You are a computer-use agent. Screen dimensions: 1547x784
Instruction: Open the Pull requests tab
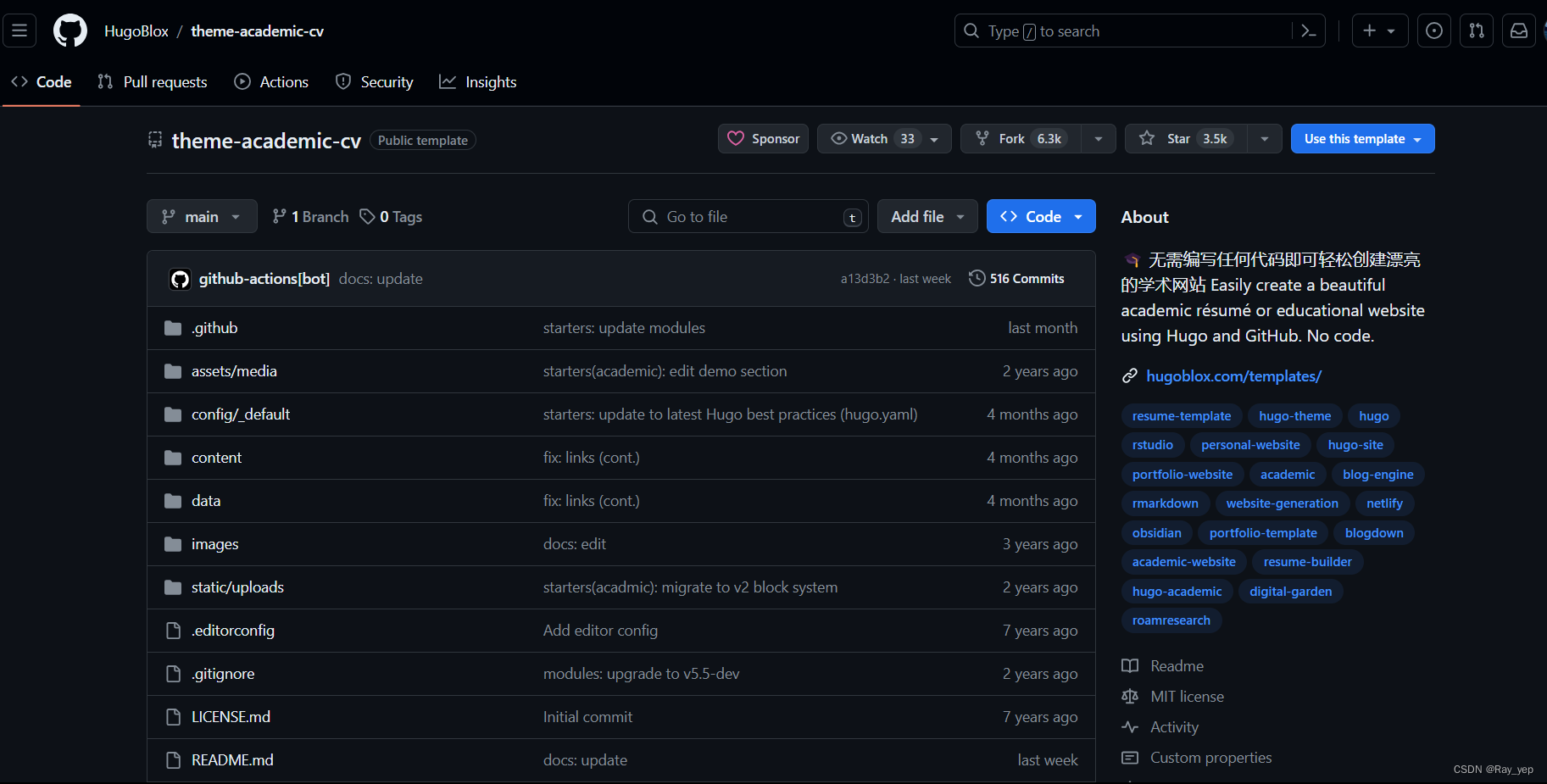[153, 82]
